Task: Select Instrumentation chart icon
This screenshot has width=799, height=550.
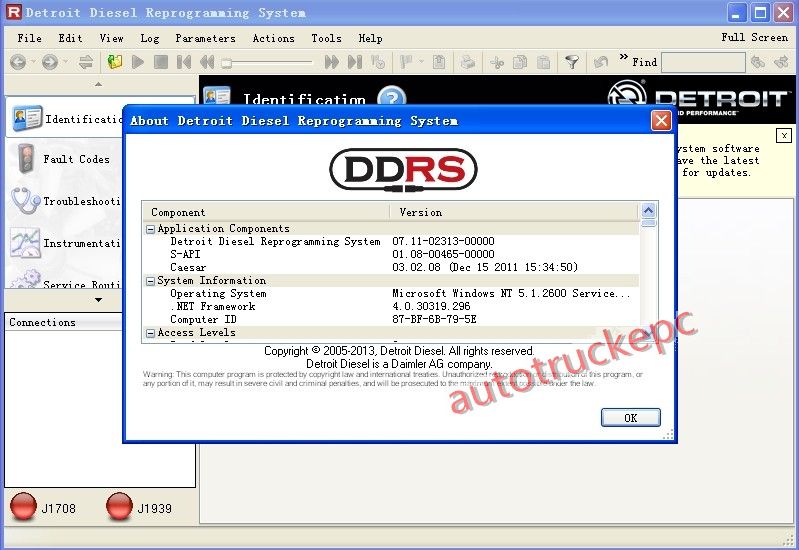Action: (25, 243)
